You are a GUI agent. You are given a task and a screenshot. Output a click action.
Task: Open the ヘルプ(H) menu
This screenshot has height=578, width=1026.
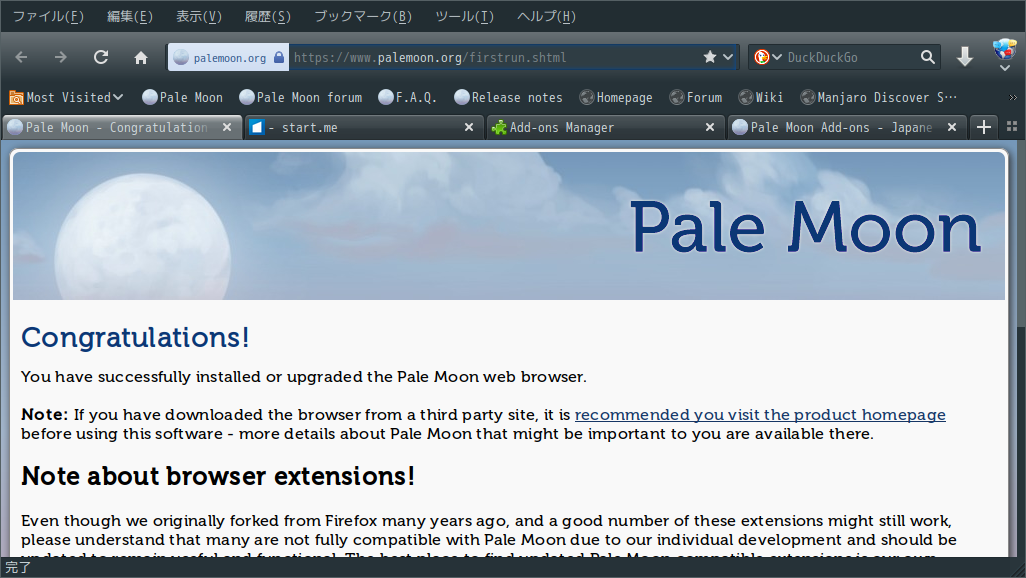point(546,16)
